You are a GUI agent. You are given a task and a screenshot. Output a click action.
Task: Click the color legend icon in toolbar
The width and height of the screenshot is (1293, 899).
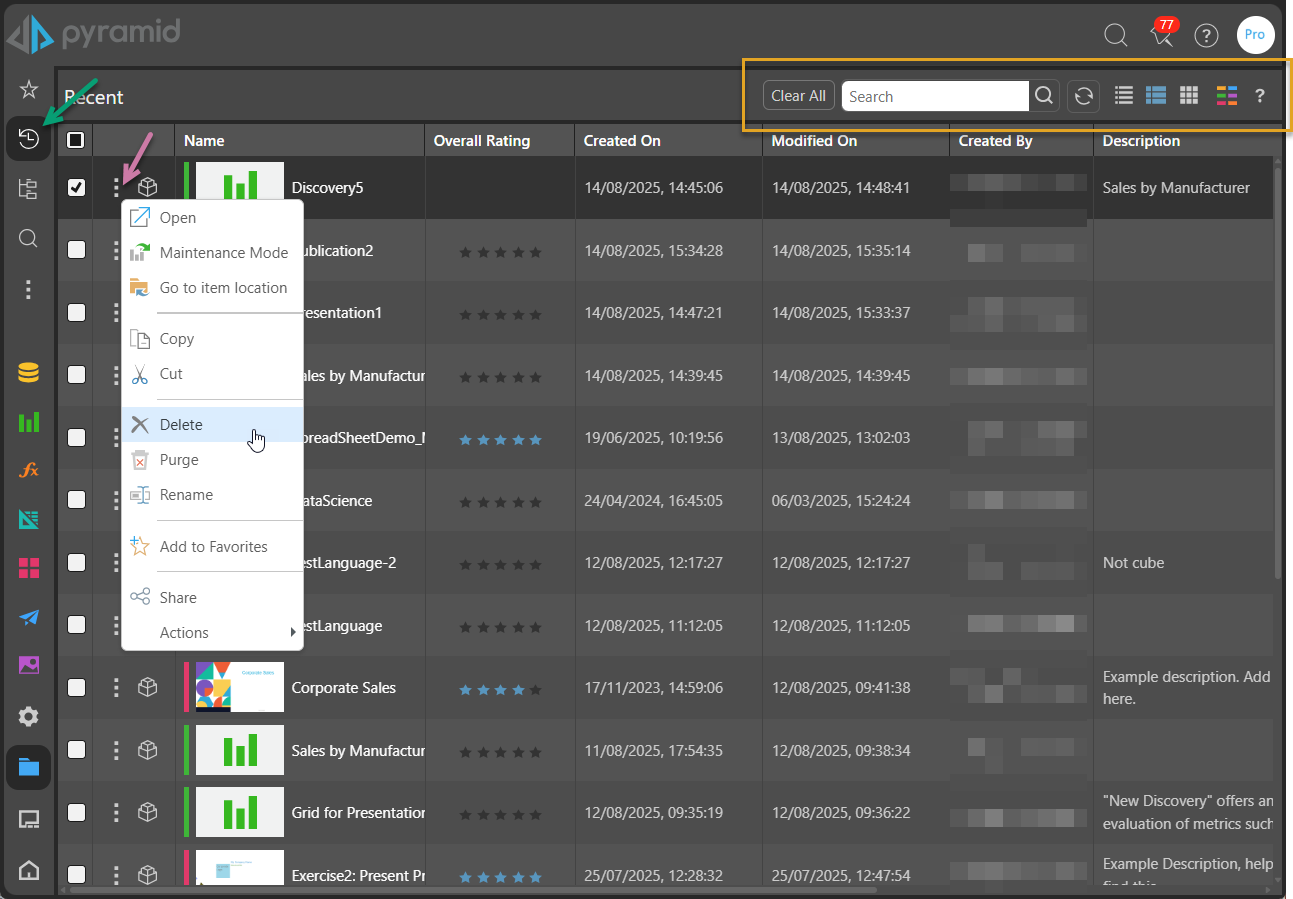coord(1227,96)
